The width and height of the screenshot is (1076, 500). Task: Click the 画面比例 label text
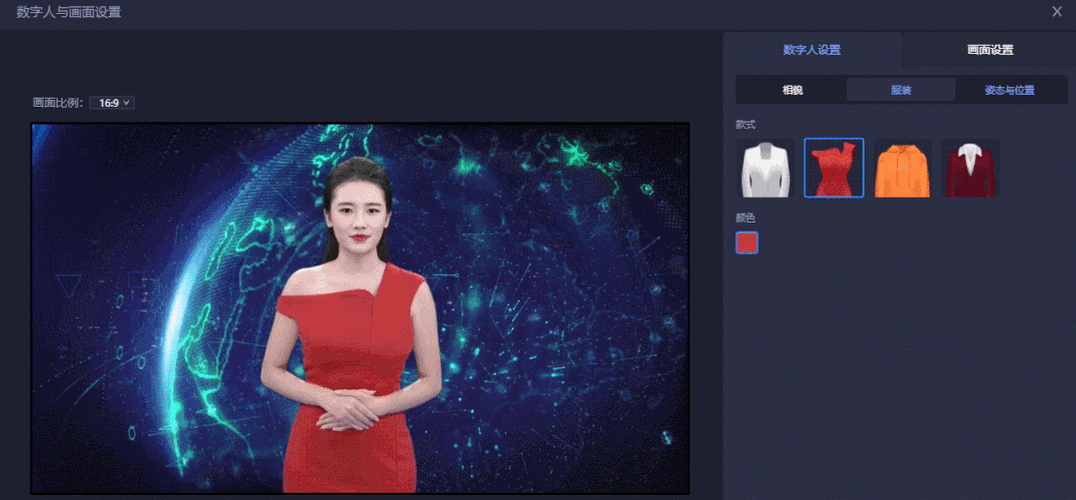click(x=58, y=103)
